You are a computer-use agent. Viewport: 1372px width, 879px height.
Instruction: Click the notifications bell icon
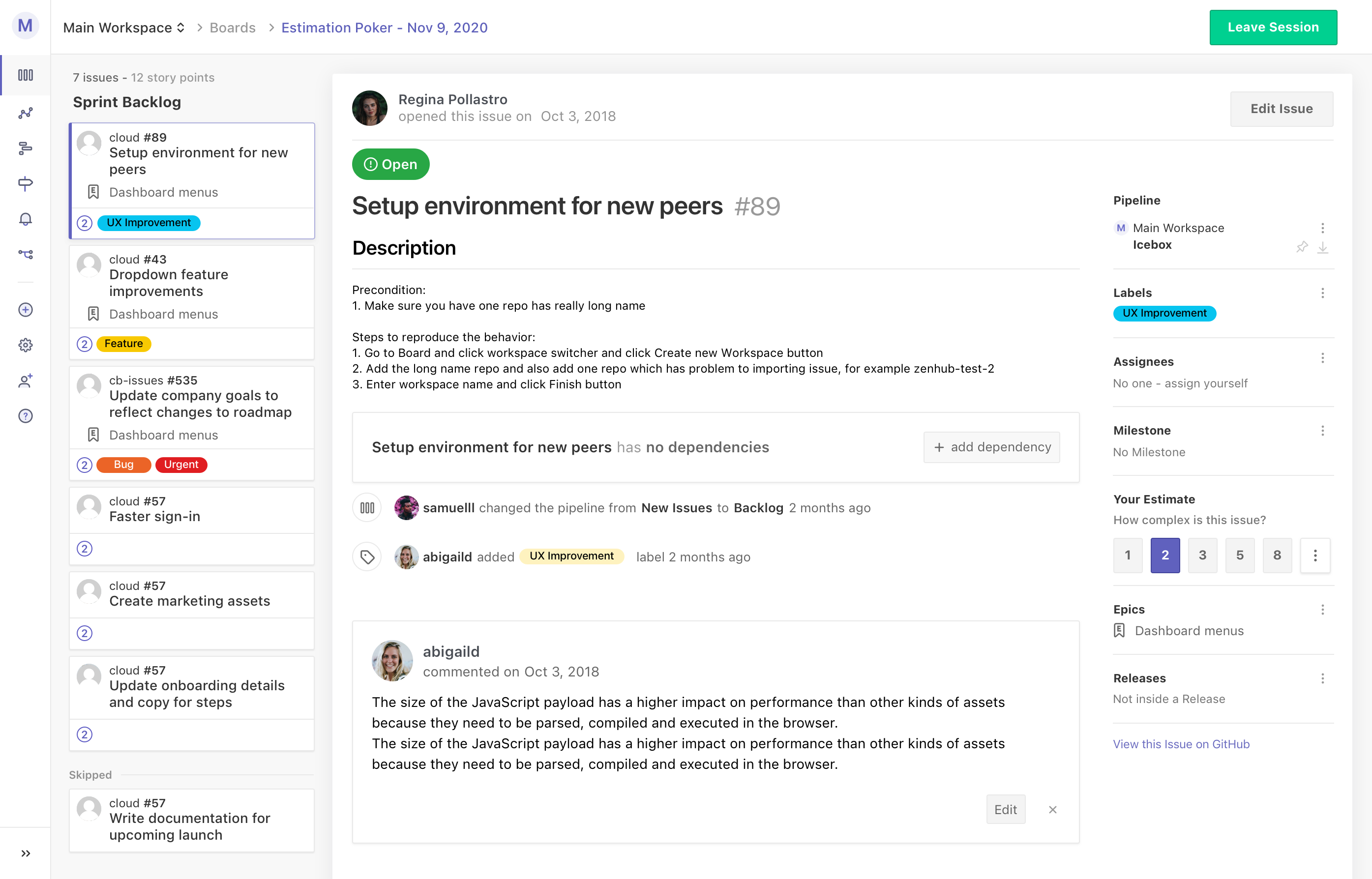(x=25, y=219)
